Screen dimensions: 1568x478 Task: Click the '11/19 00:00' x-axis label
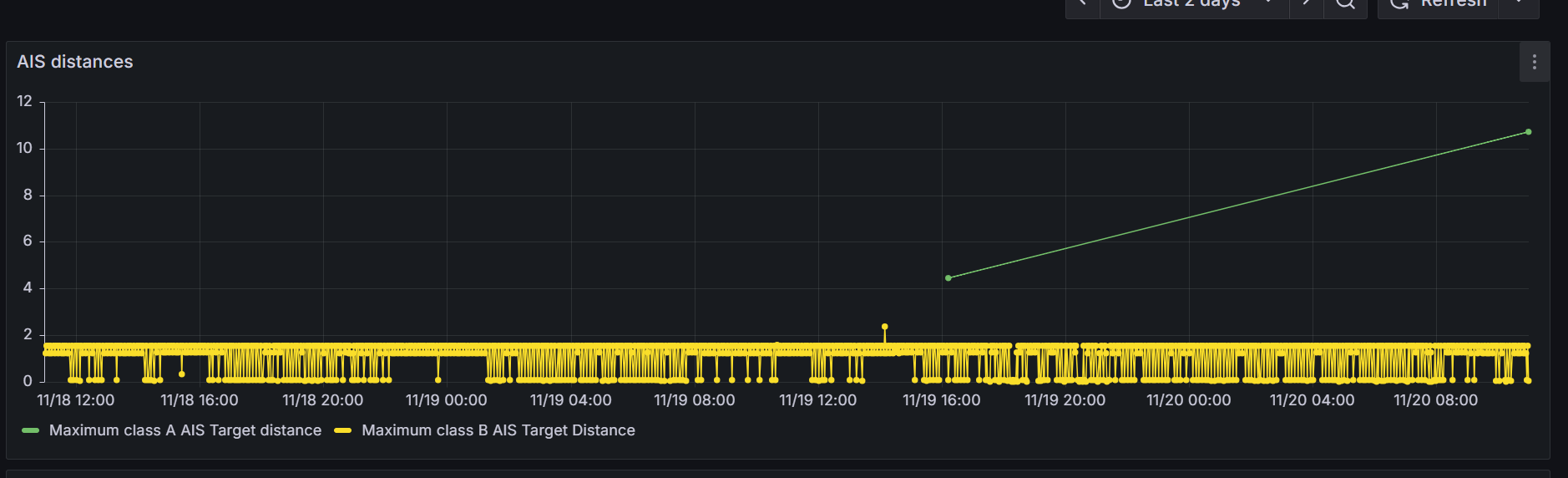tap(447, 400)
